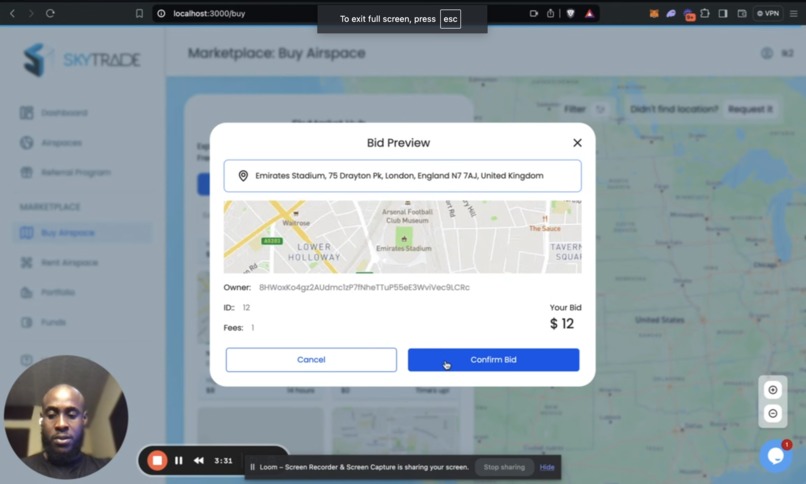Click the refresh icon next to Filter
This screenshot has height=484, width=806.
coord(600,109)
